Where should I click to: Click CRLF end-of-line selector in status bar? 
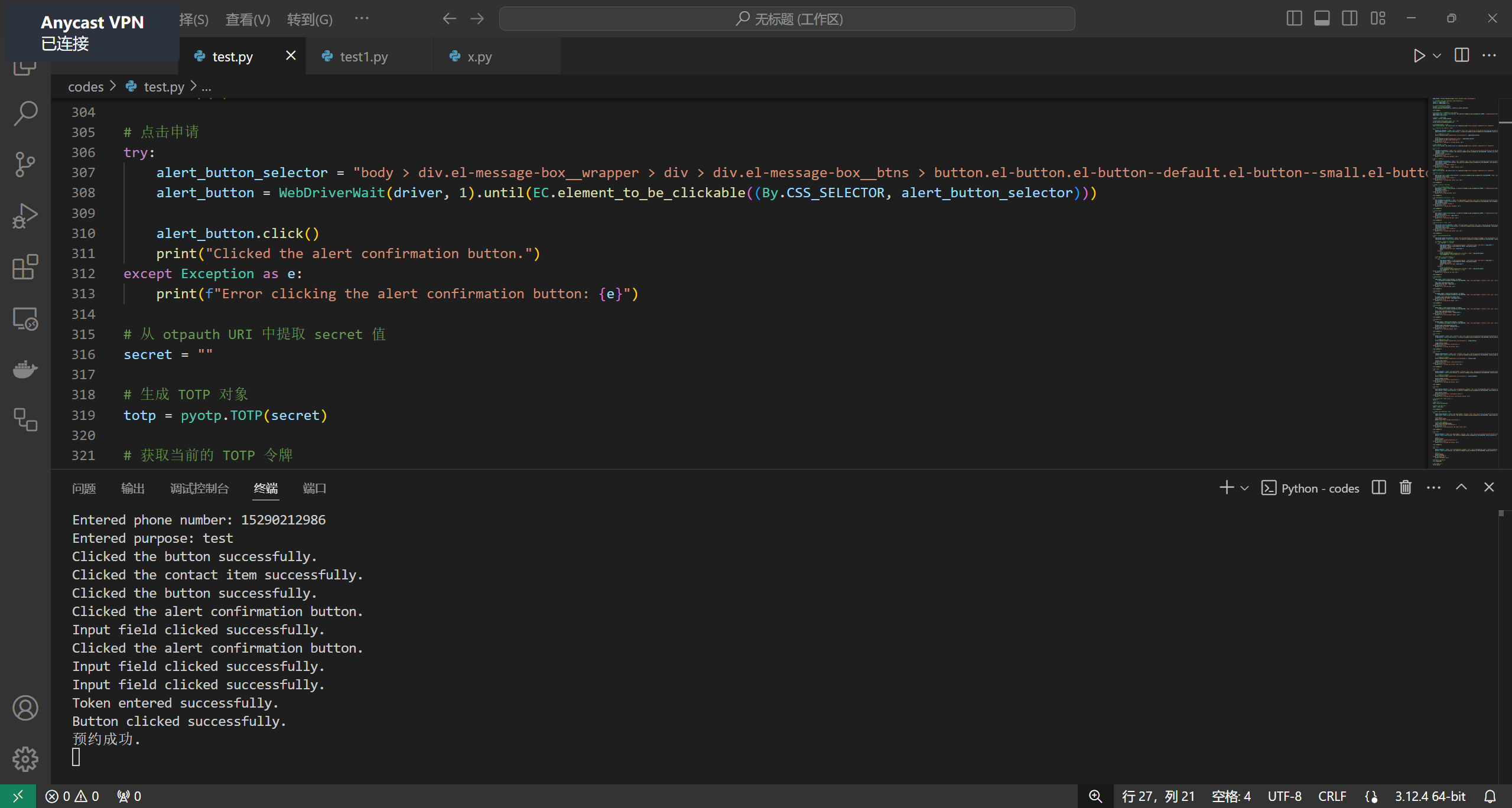[x=1332, y=796]
